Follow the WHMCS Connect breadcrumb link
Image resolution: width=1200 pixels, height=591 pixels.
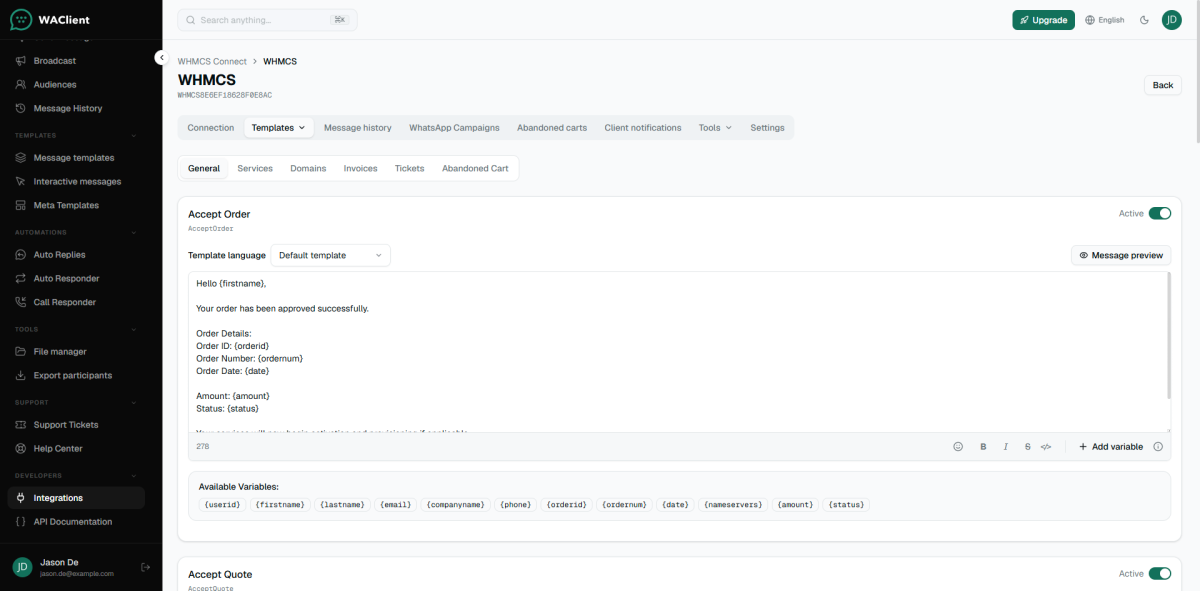tap(212, 62)
